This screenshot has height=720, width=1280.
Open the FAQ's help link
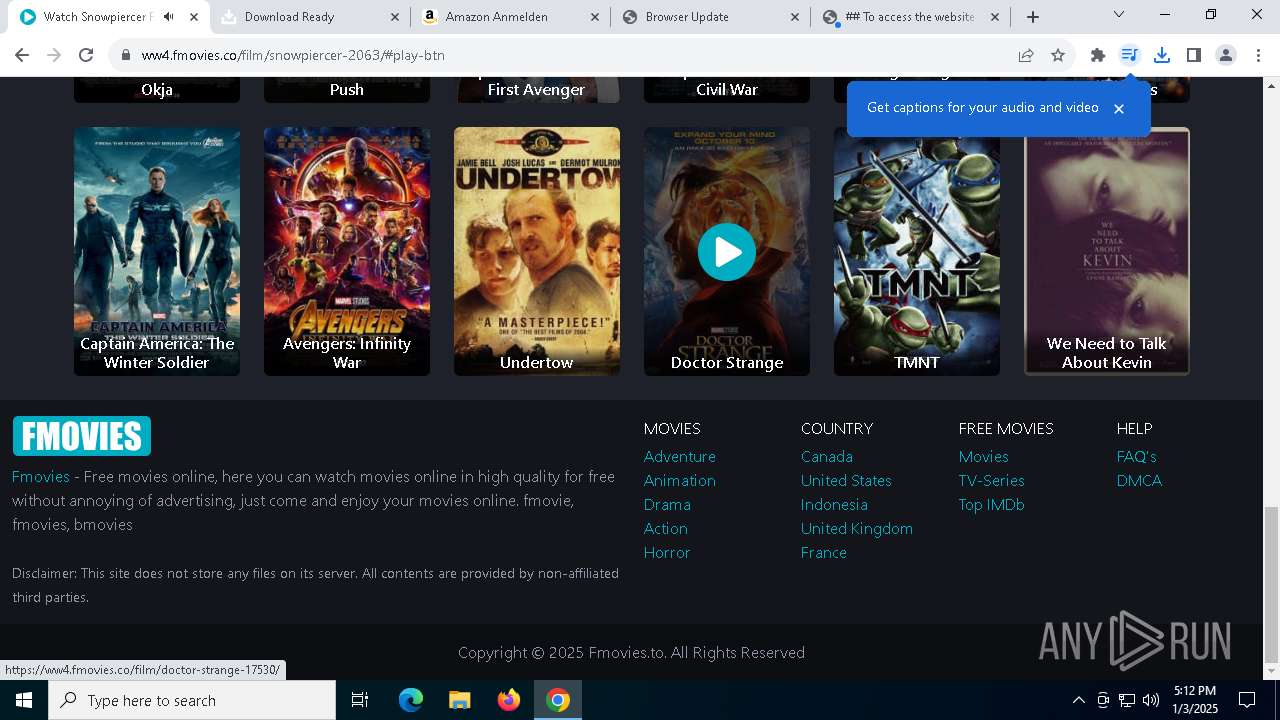[x=1137, y=456]
